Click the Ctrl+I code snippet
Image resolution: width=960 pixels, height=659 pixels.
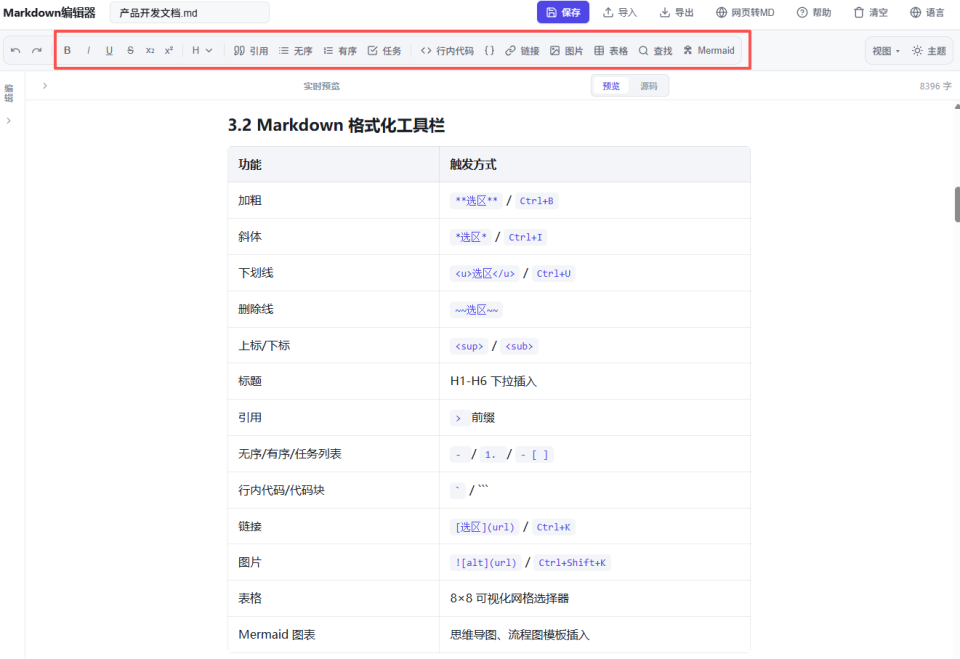click(525, 237)
